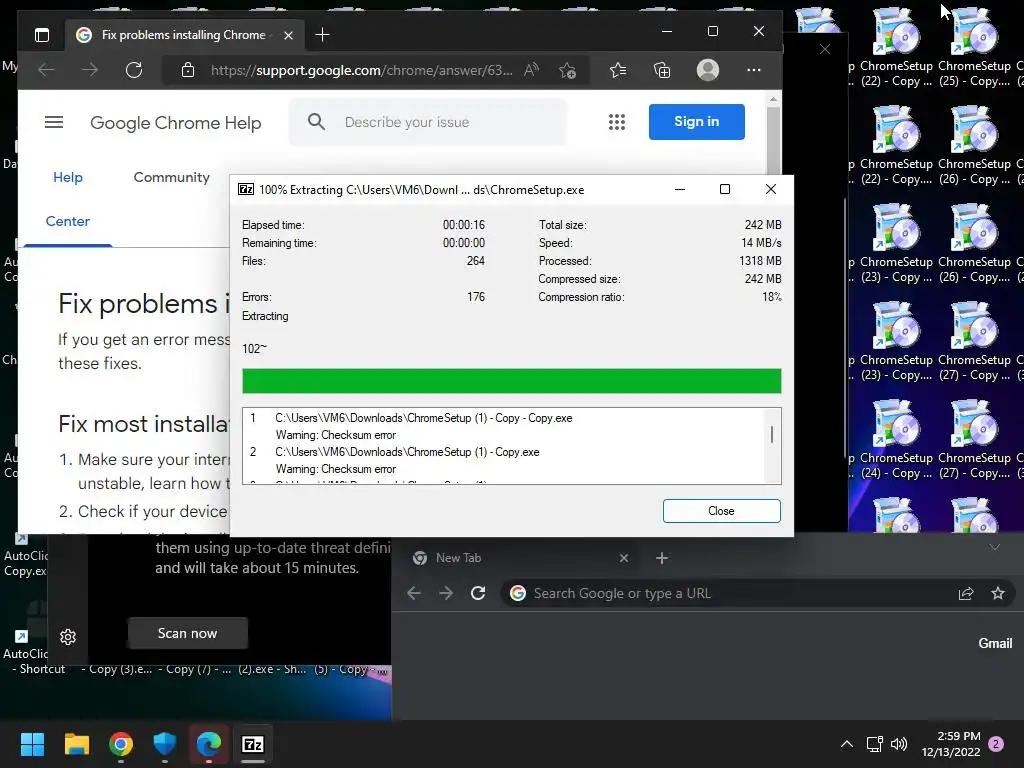
Task: Show hidden system tray icons
Action: pos(846,744)
